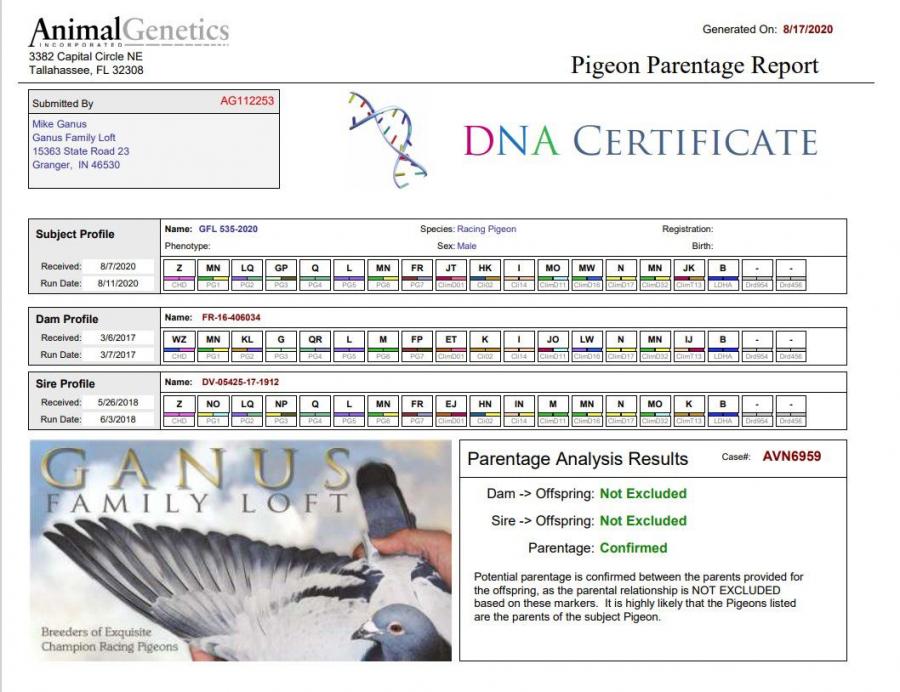Select the JO marker cell in Dam Profile
900x692 pixels.
[x=553, y=346]
